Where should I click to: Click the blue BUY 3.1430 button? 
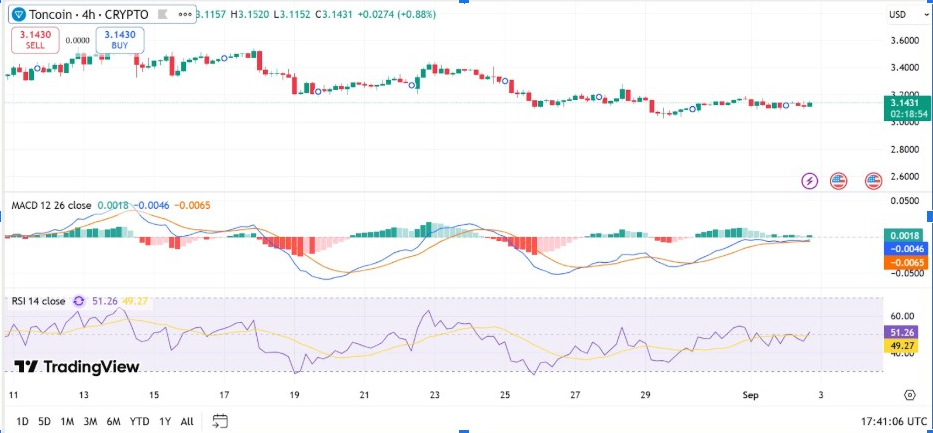coord(120,40)
